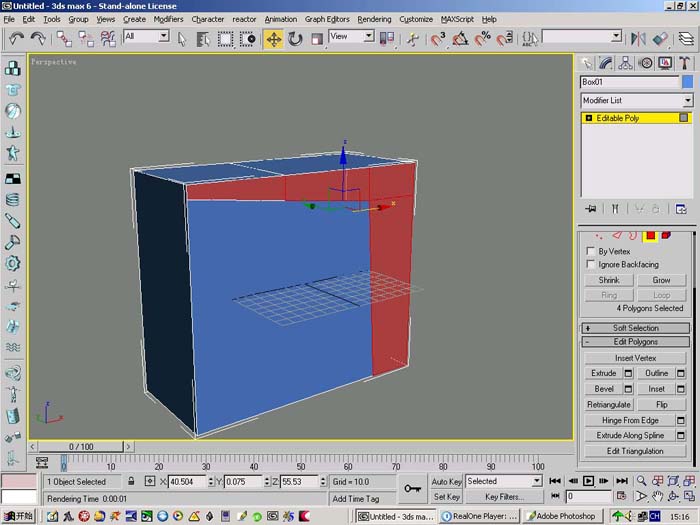This screenshot has width=700, height=525.
Task: Click the Bind to Space Warp icon
Action: pyautogui.click(x=108, y=39)
